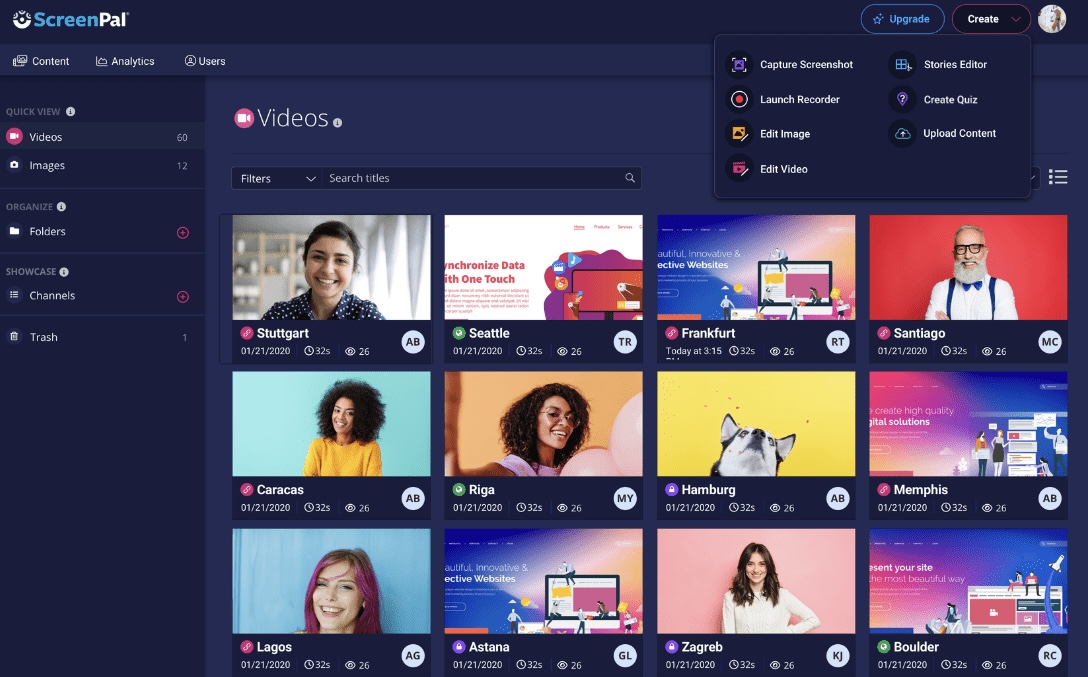Click the Capture Screenshot icon
This screenshot has height=677, width=1088.
(739, 65)
